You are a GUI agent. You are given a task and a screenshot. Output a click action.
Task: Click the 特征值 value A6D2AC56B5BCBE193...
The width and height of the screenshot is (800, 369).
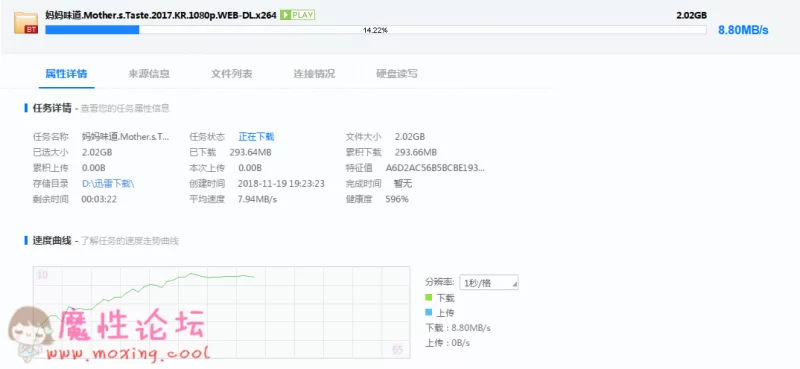tap(435, 168)
